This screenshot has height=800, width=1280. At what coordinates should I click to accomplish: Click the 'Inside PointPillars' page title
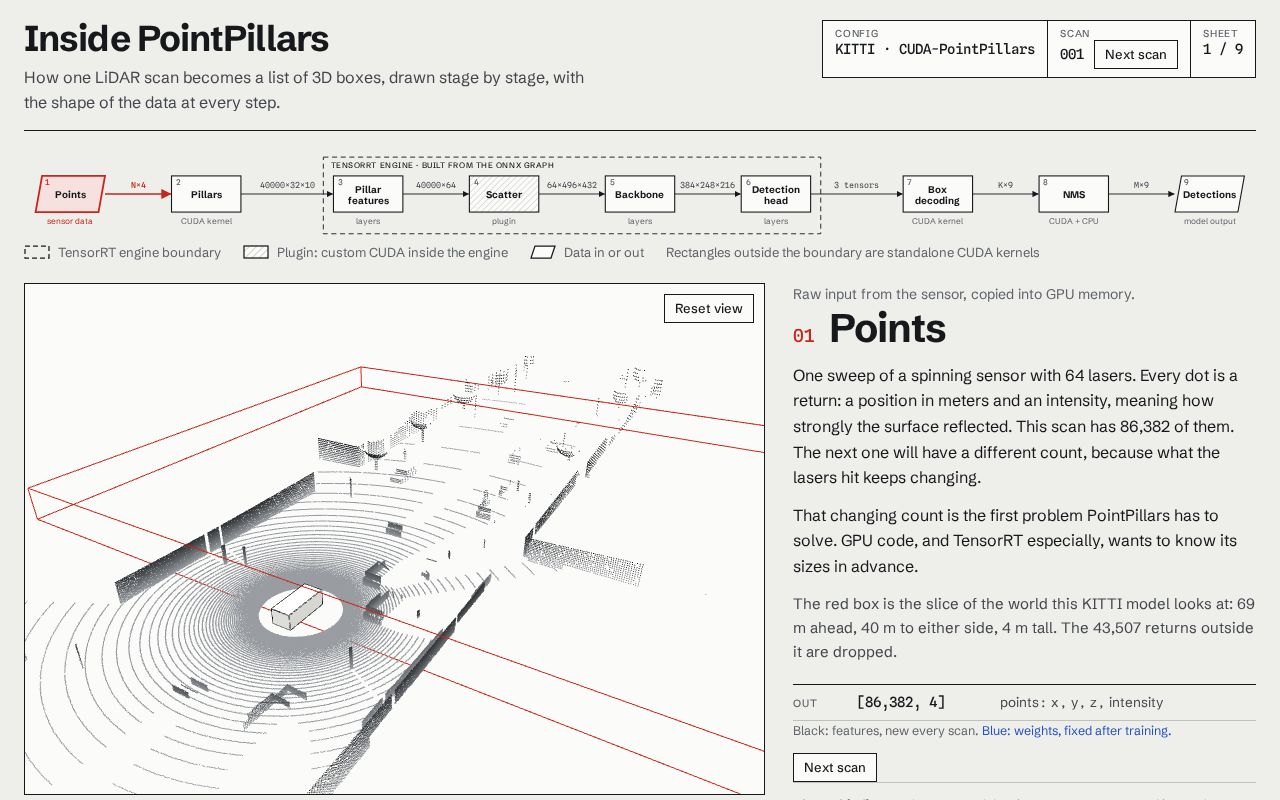[x=176, y=39]
